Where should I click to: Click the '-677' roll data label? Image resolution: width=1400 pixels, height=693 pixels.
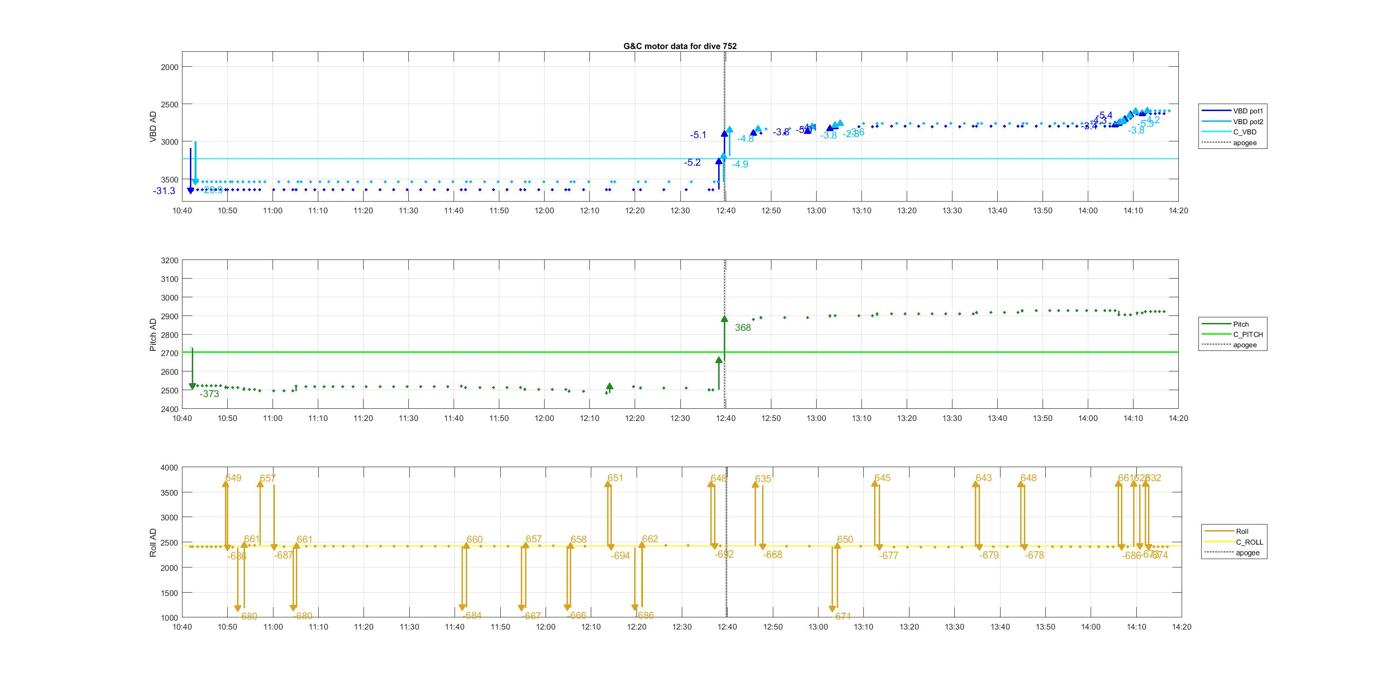pyautogui.click(x=889, y=555)
